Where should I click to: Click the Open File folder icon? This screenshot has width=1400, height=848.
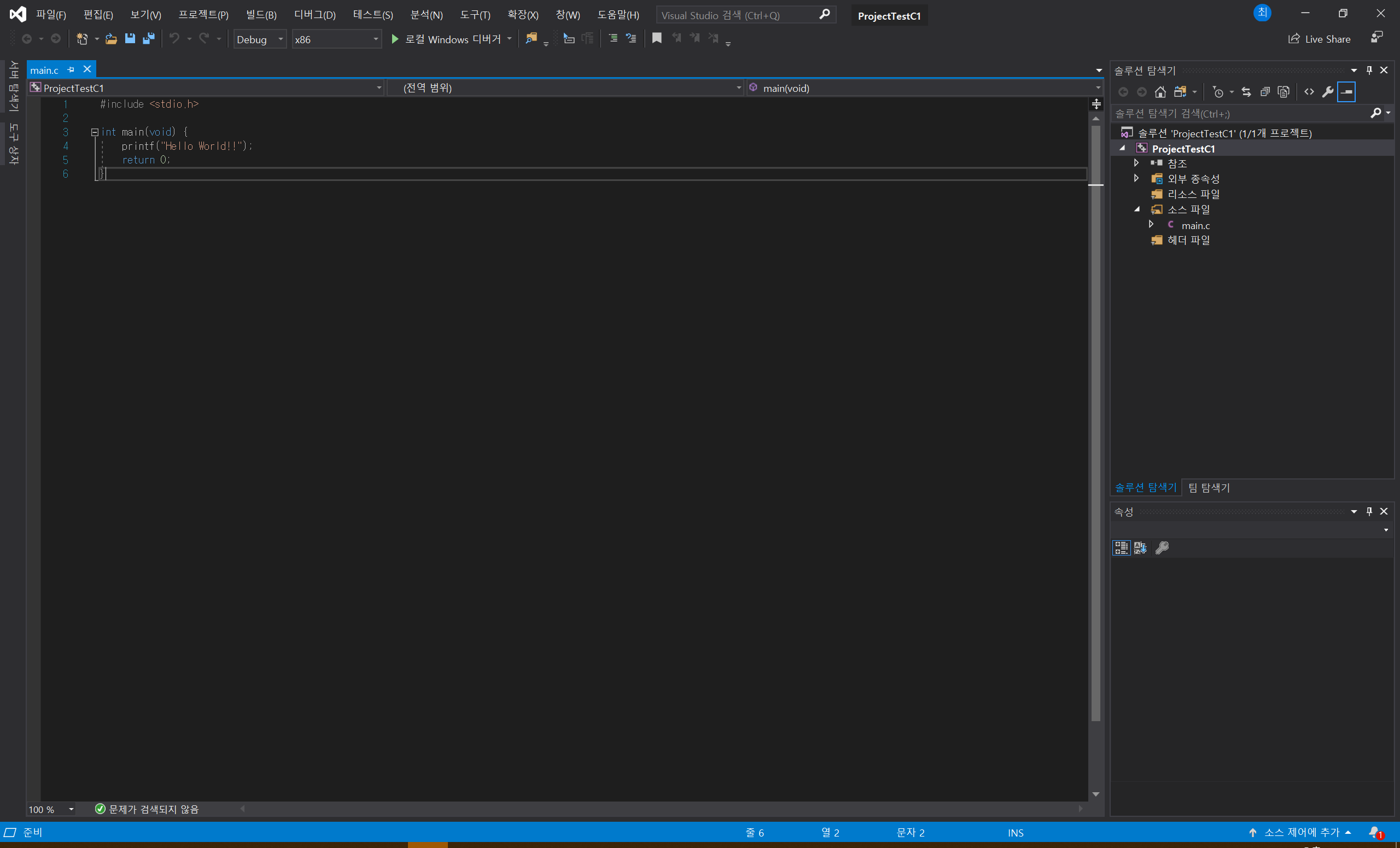coord(112,39)
